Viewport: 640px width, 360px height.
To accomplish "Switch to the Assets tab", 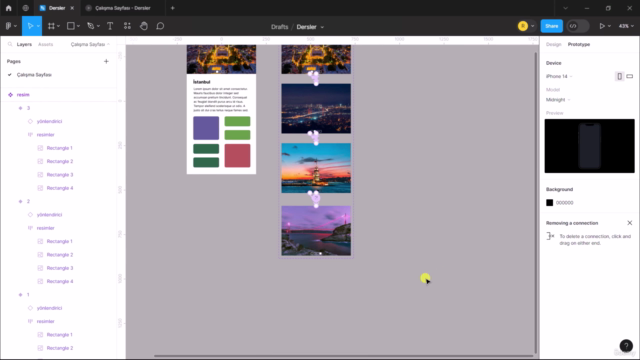I will (x=45, y=44).
